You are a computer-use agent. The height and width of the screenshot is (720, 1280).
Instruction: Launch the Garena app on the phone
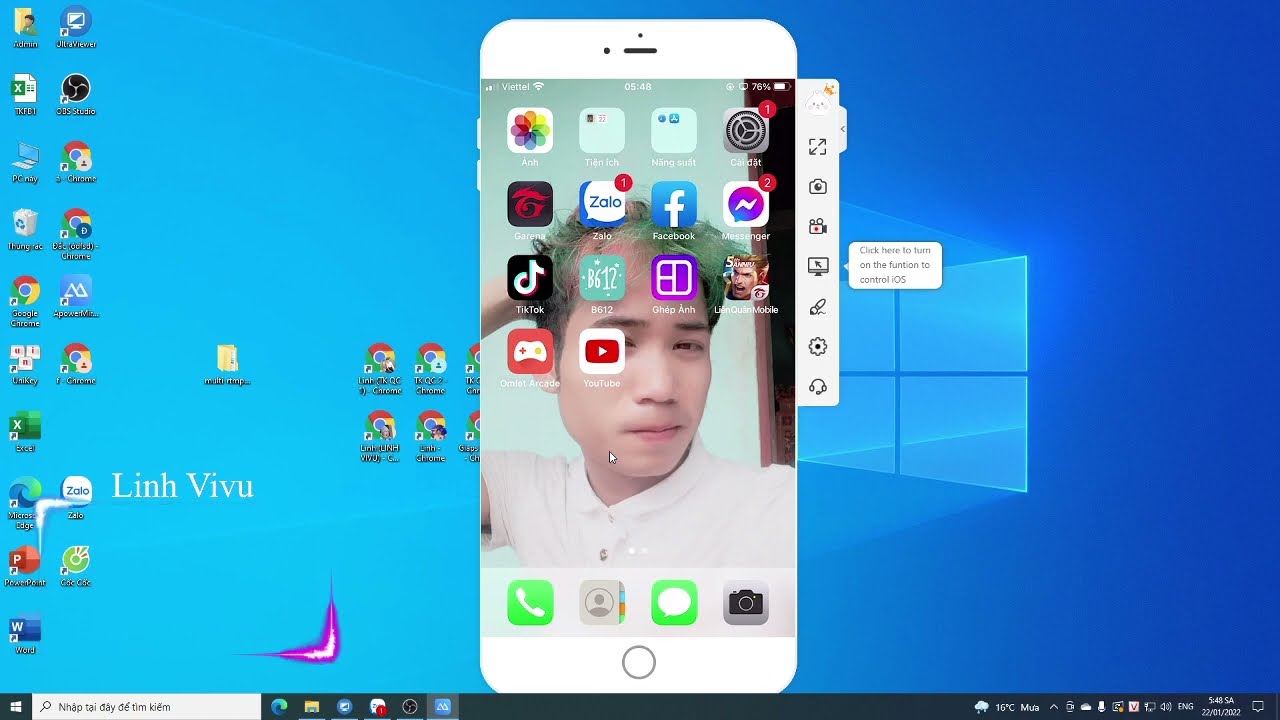click(530, 205)
